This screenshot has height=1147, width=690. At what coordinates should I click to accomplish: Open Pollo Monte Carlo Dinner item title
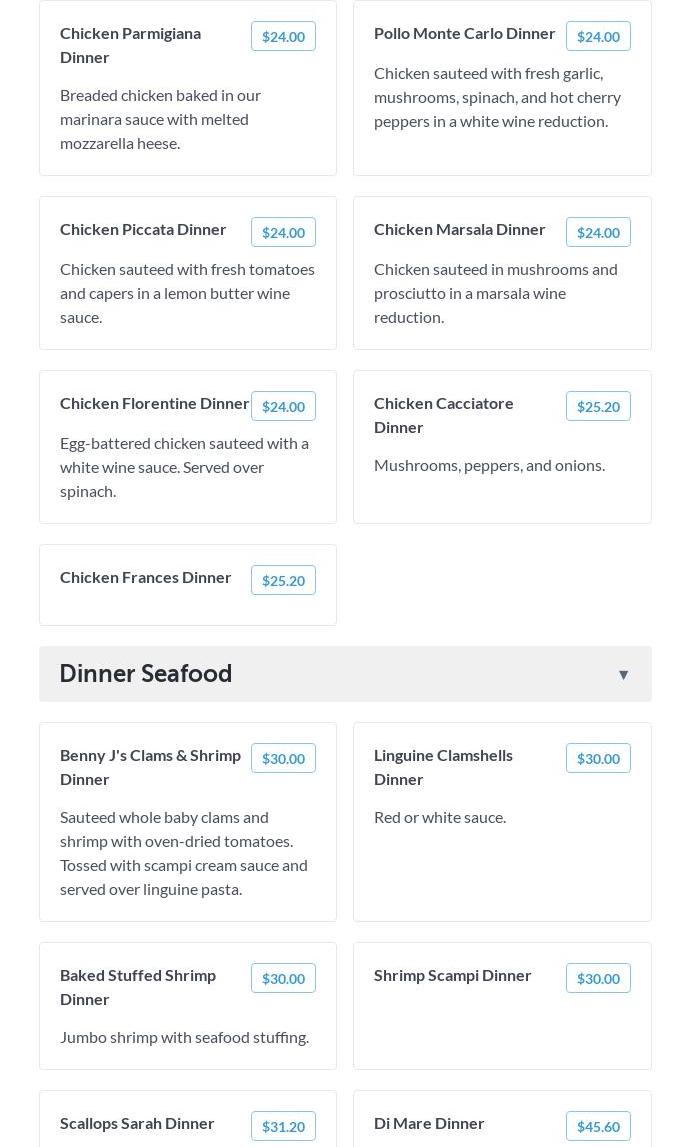click(464, 33)
